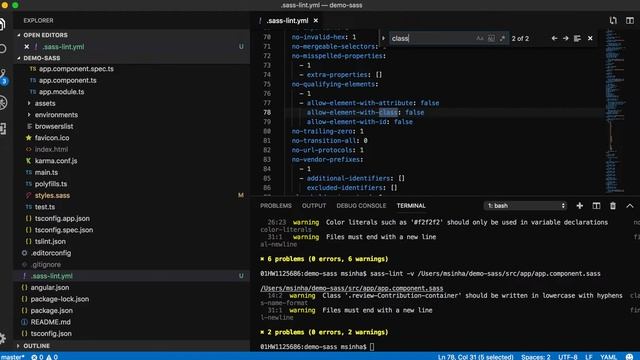Open app.component.ts file
Viewport: 640px width, 360px height.
[x=68, y=80]
